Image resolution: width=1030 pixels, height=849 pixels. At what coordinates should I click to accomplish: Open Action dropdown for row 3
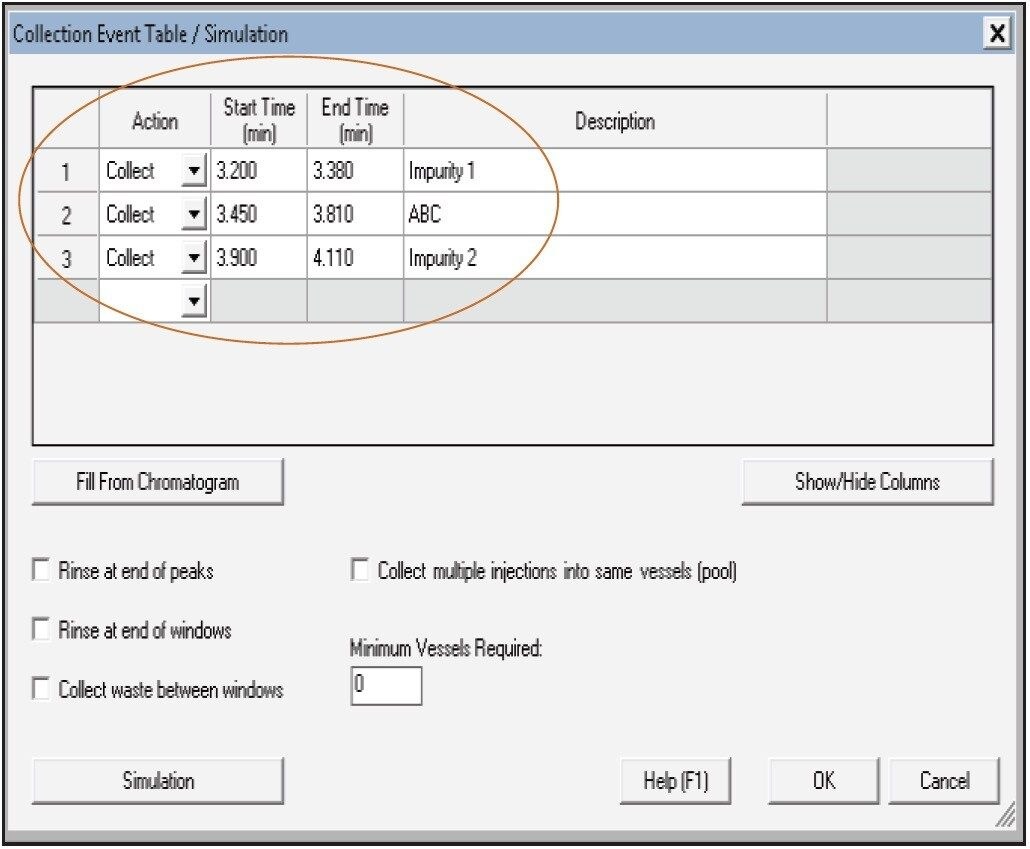pos(194,259)
